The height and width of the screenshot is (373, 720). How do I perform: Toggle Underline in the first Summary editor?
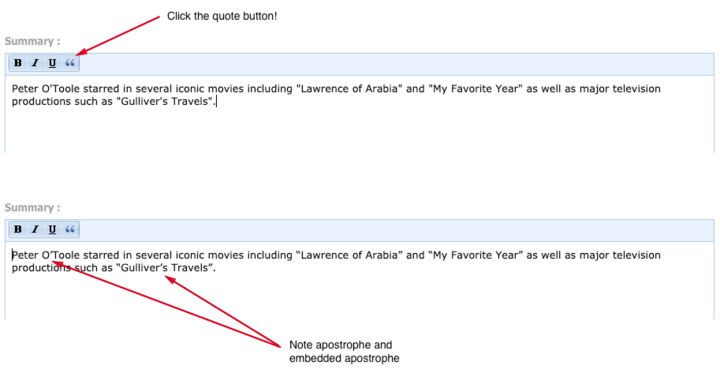[x=52, y=63]
